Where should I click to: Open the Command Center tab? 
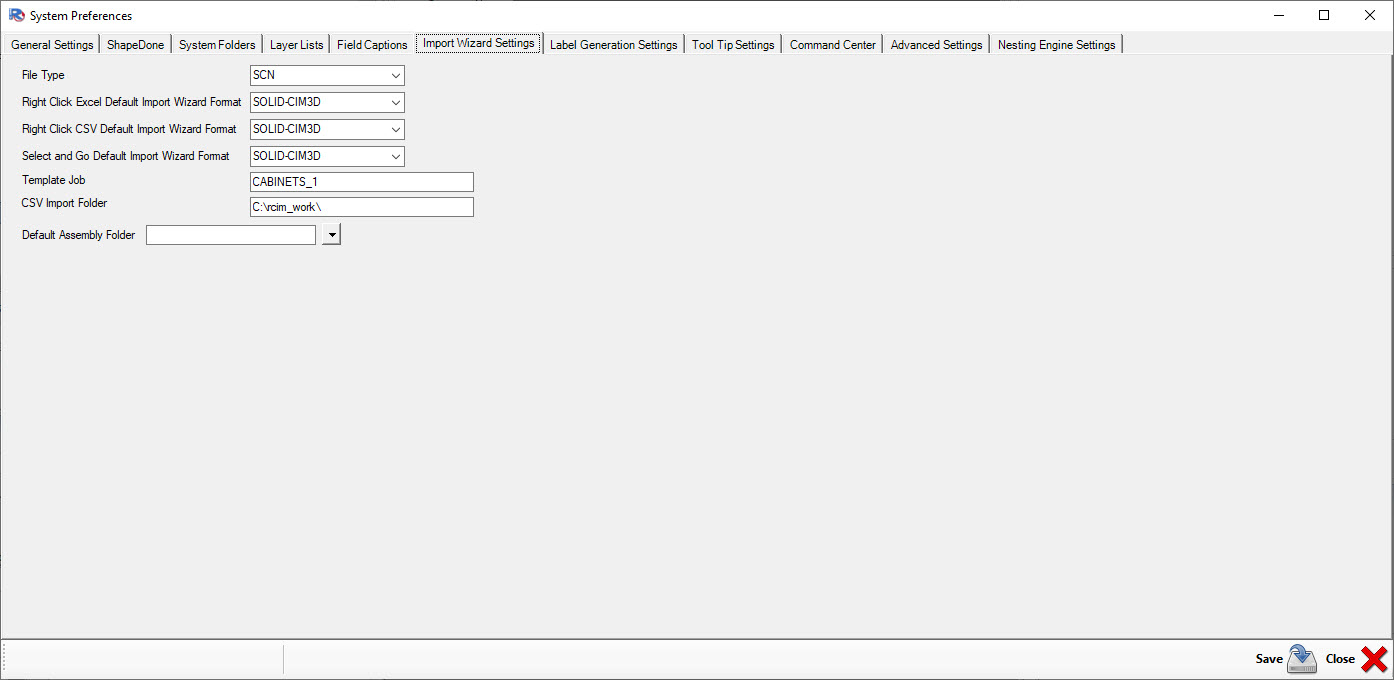coord(832,44)
